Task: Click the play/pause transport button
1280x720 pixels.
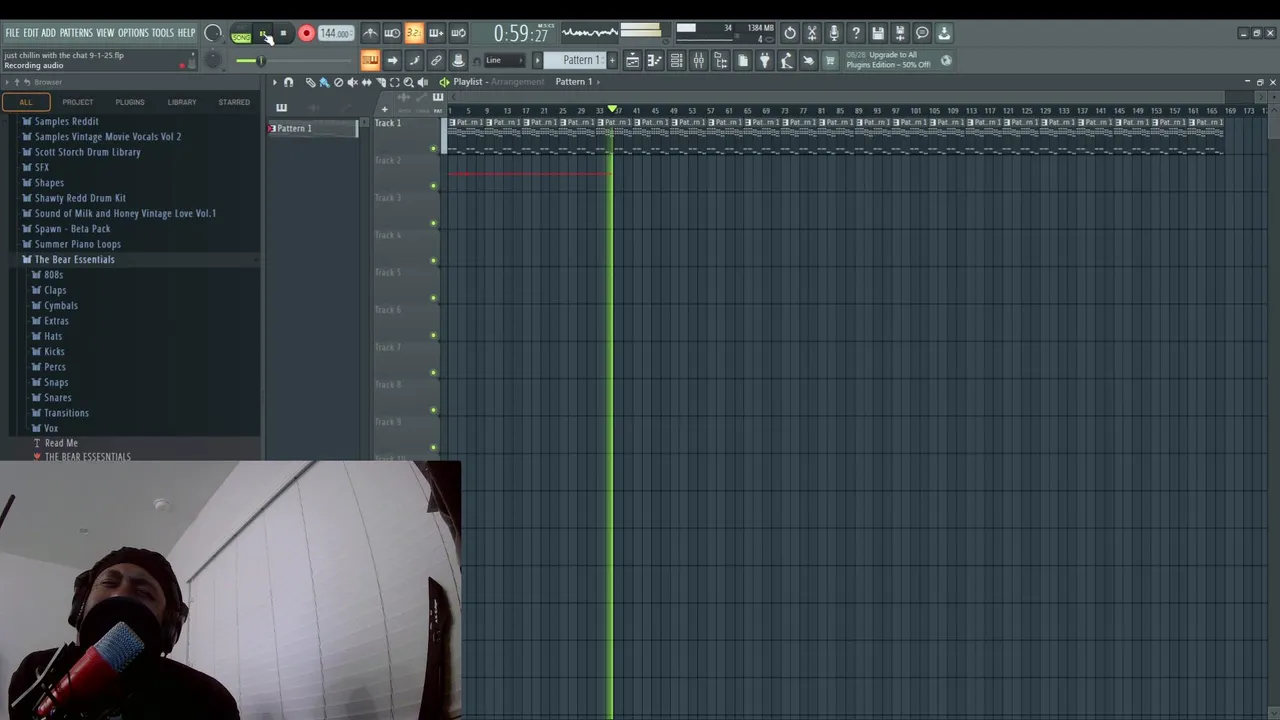Action: tap(264, 33)
